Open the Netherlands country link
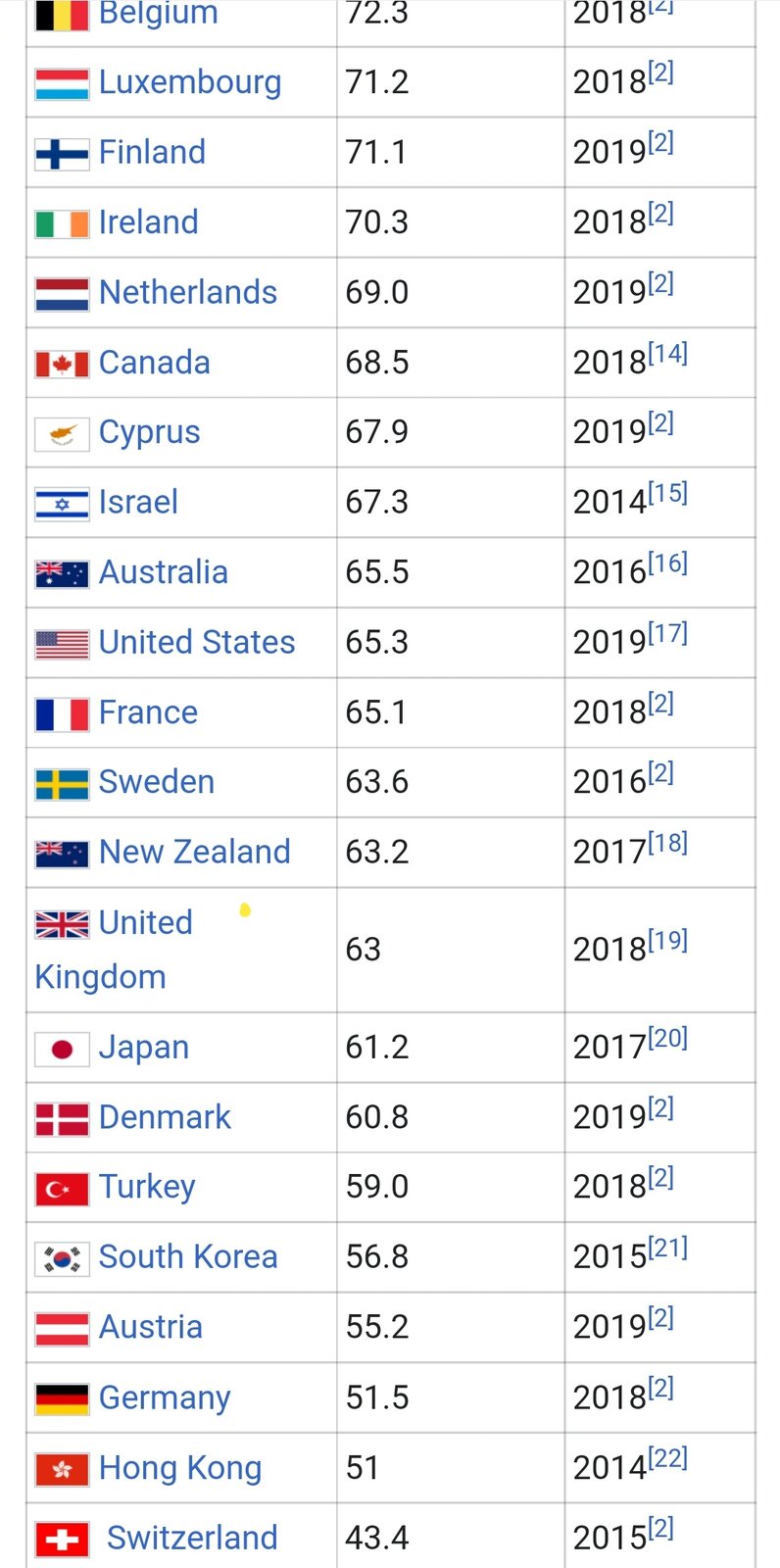The height and width of the screenshot is (1568, 780). tap(188, 292)
